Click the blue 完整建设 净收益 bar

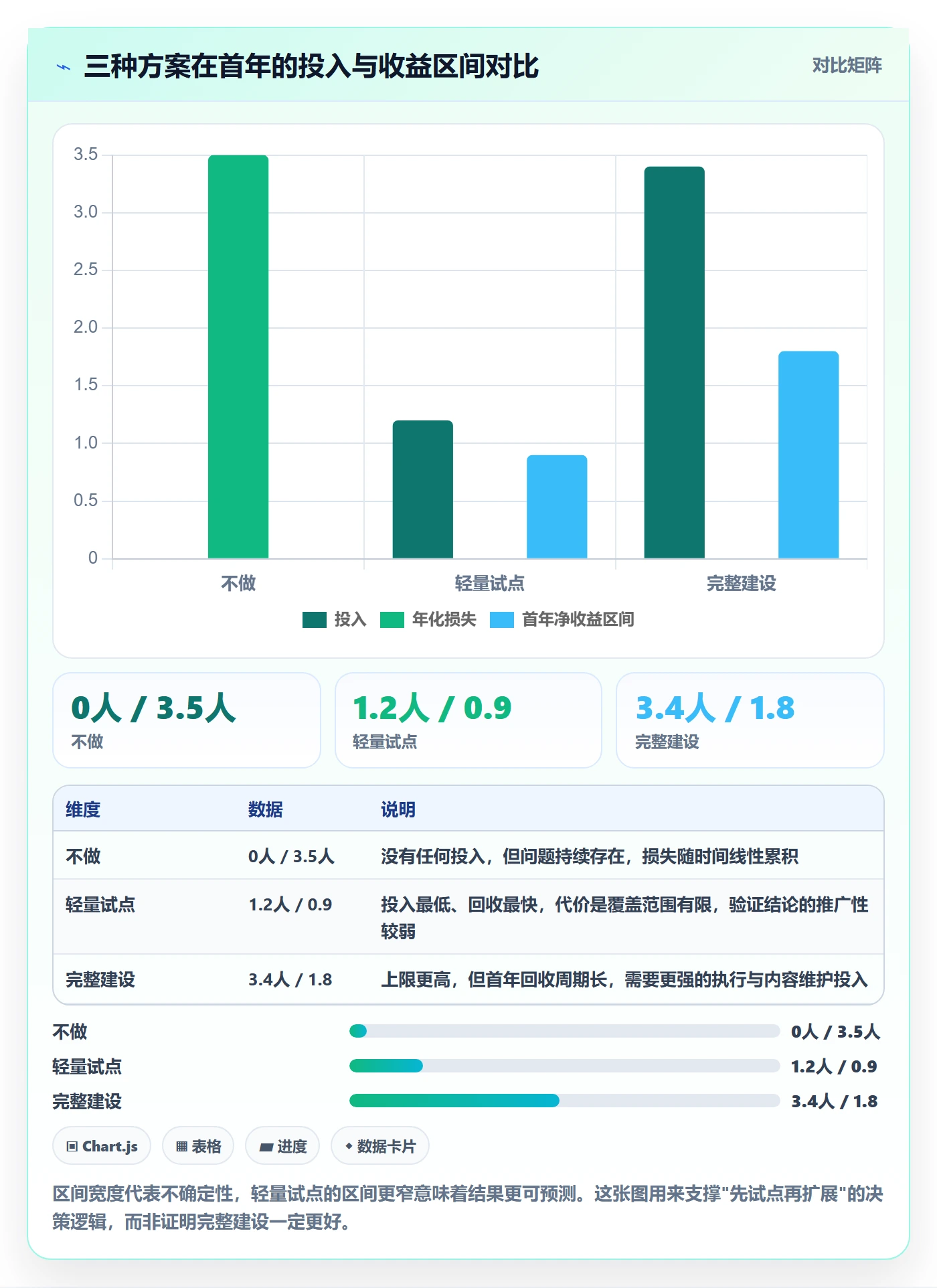click(808, 455)
